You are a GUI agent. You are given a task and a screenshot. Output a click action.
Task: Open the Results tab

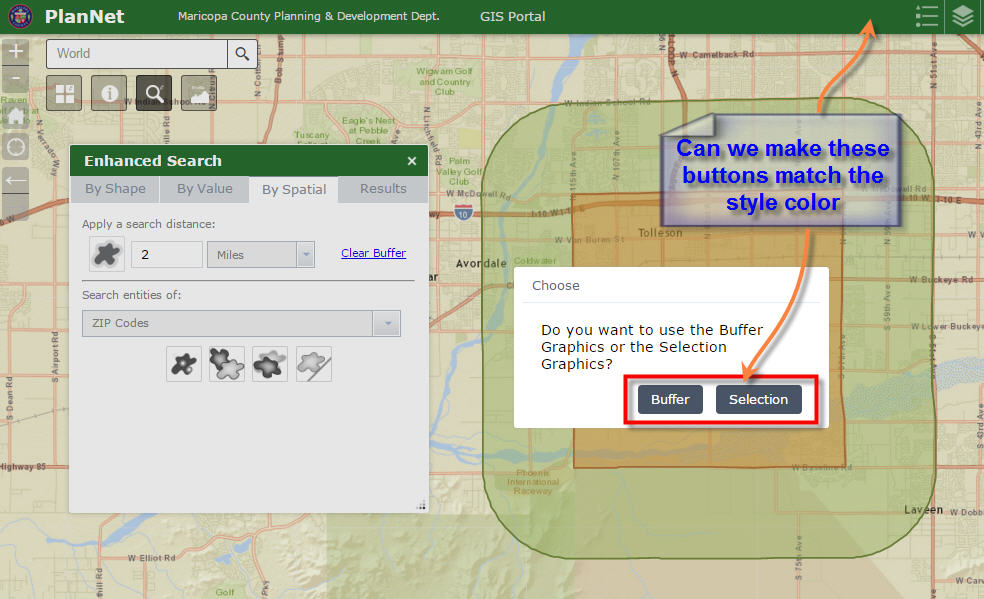coord(383,189)
